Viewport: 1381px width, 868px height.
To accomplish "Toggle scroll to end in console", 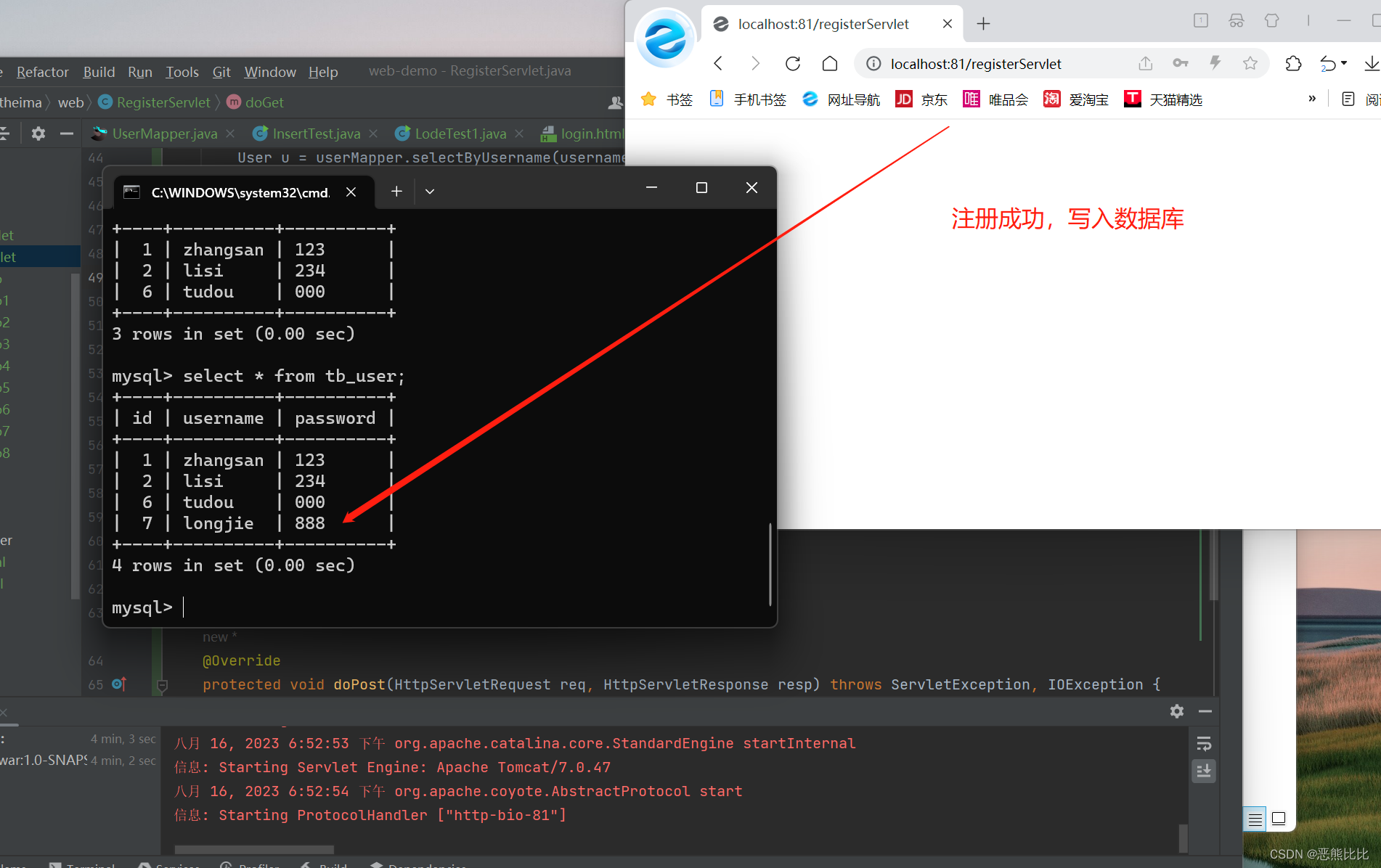I will [x=1204, y=771].
